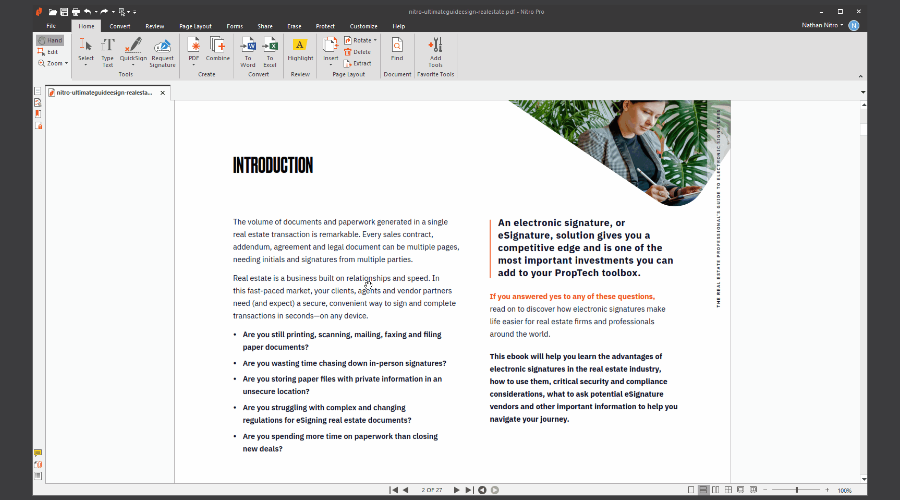This screenshot has height=500, width=900.
Task: Select the Highlight tool
Action: pyautogui.click(x=300, y=49)
